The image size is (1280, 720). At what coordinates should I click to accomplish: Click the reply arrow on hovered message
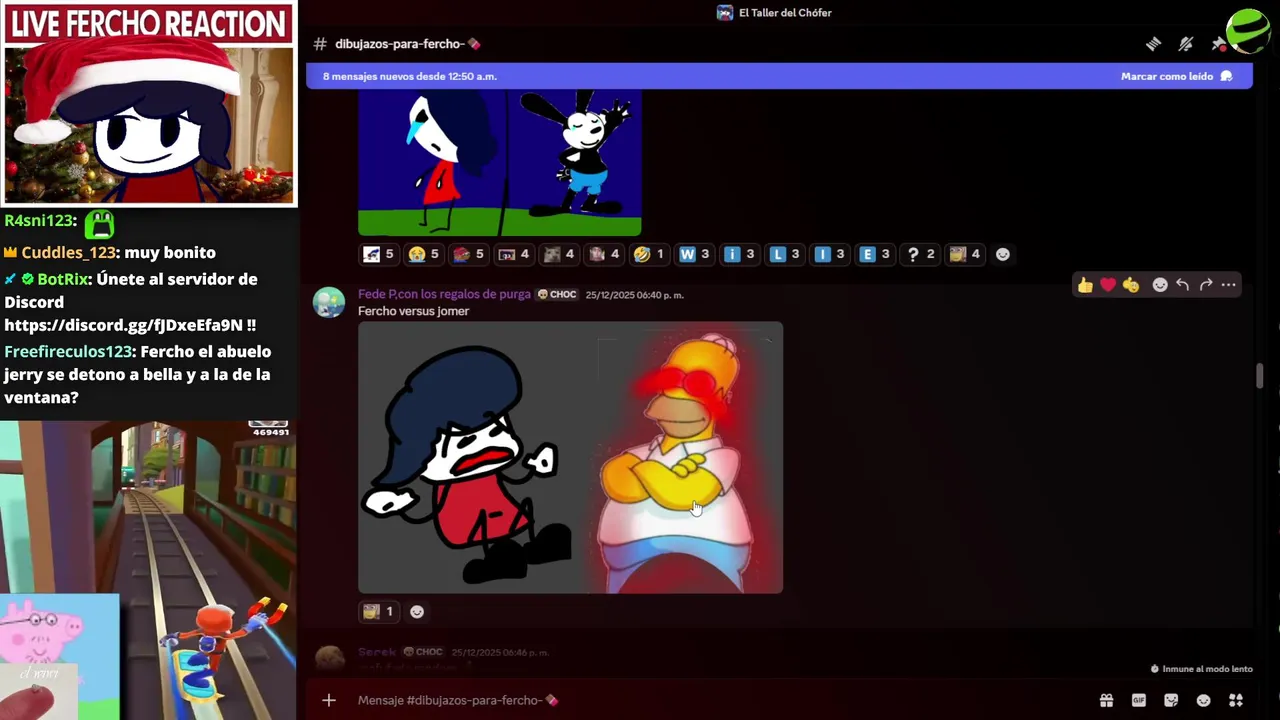1183,285
